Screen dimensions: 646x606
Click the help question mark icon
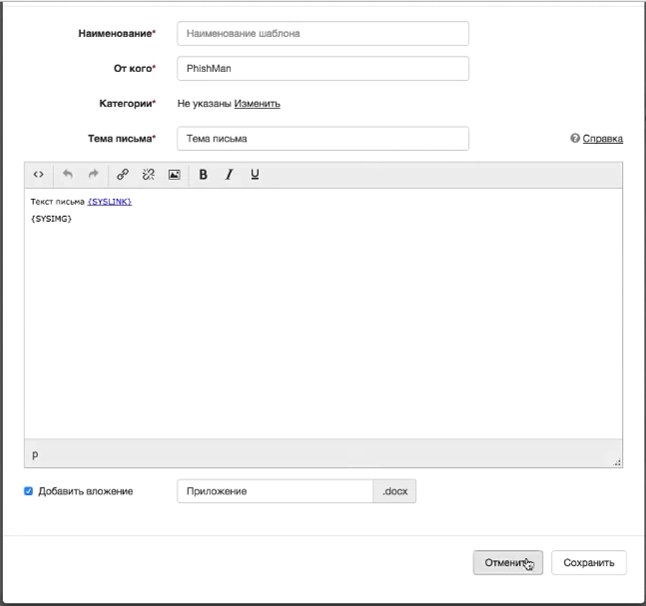(575, 139)
